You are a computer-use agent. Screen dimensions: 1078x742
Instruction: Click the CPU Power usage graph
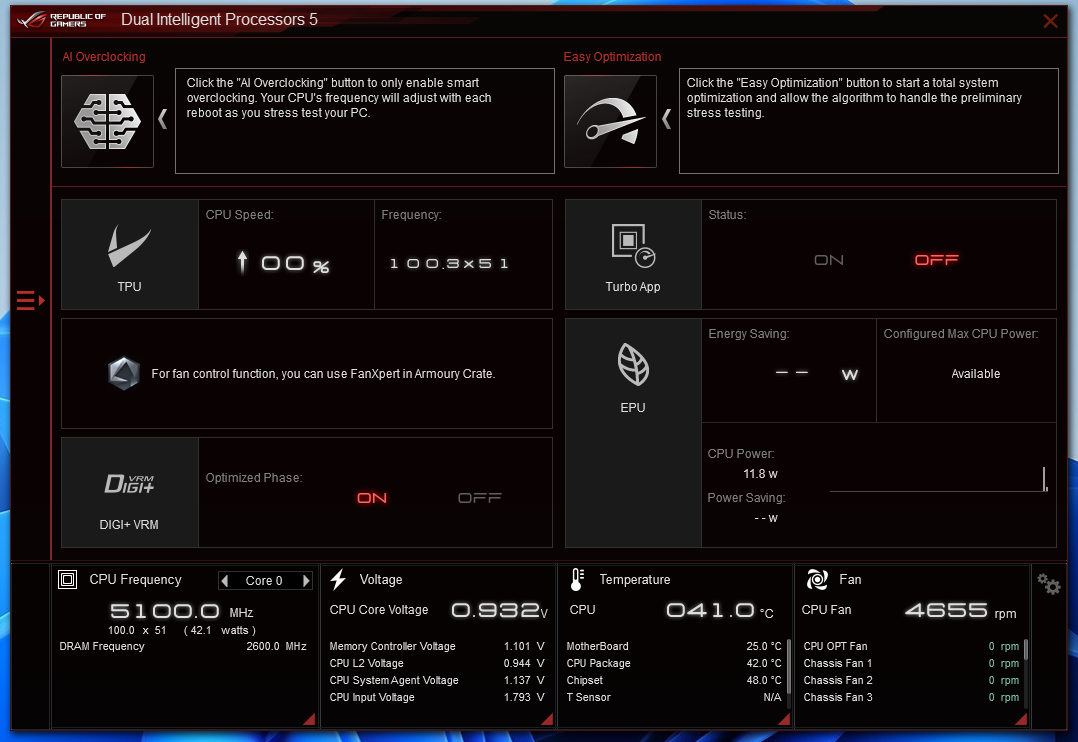click(939, 479)
